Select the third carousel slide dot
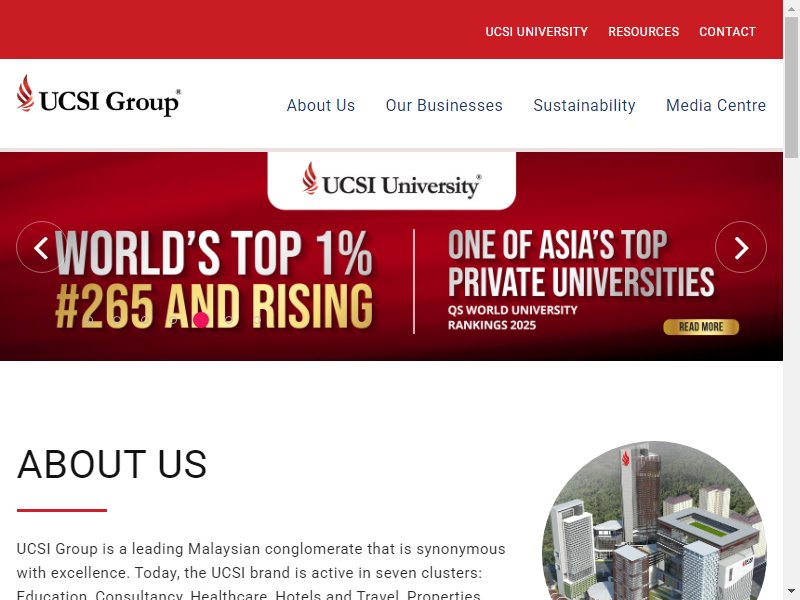The width and height of the screenshot is (800, 600). [144, 320]
